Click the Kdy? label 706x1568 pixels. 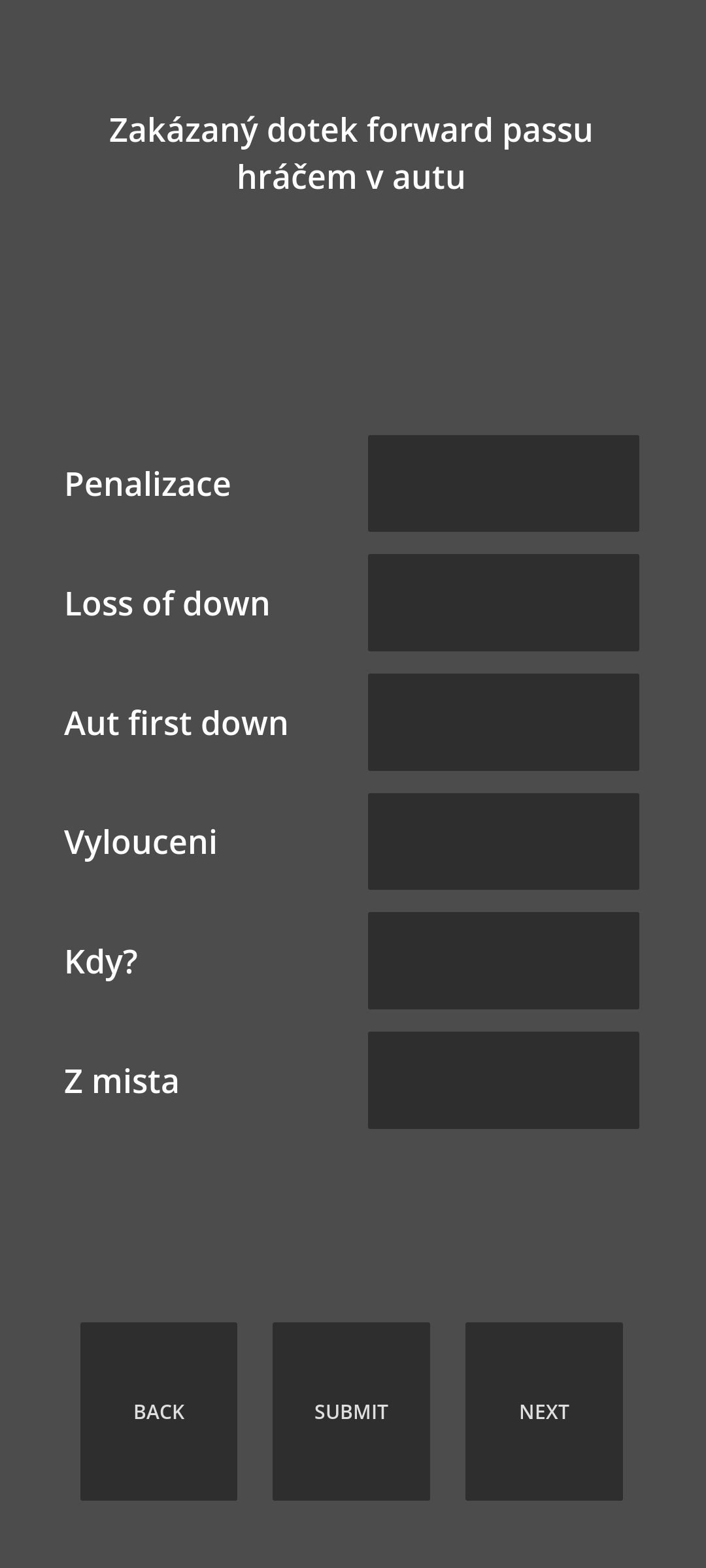[101, 962]
